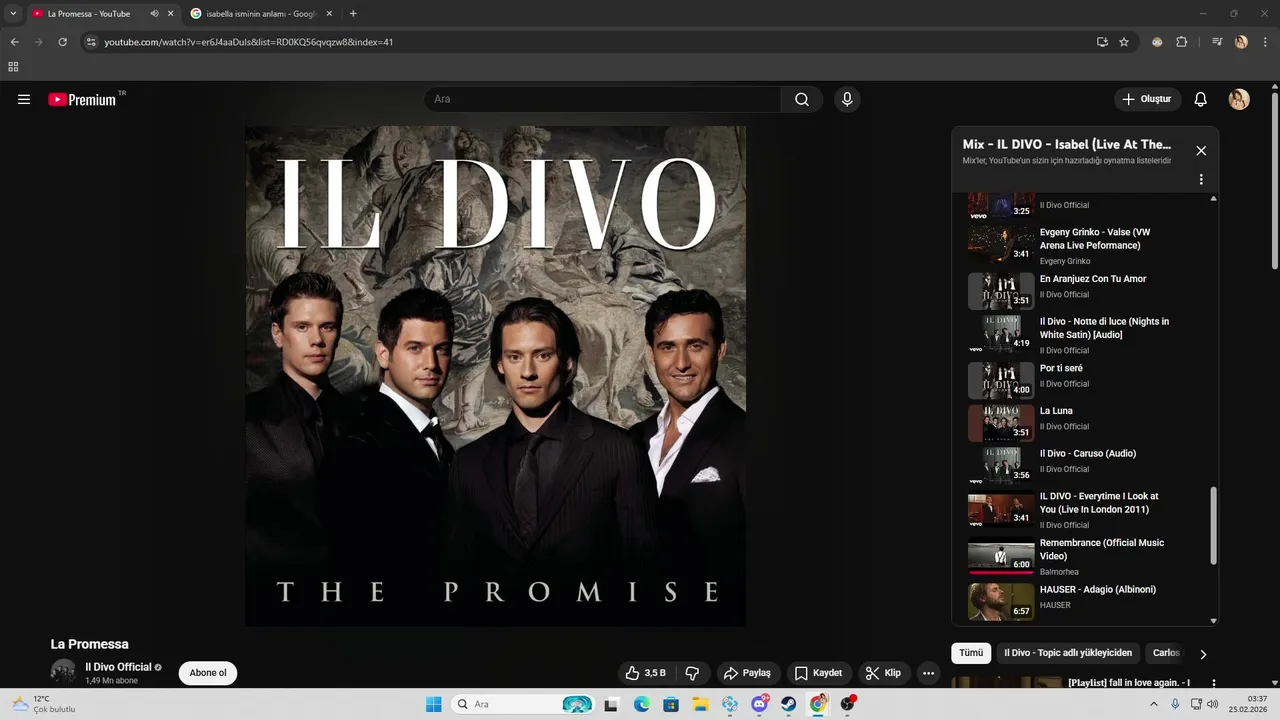
Task: Open the Il Divo Official channel link
Action: pyautogui.click(x=118, y=667)
